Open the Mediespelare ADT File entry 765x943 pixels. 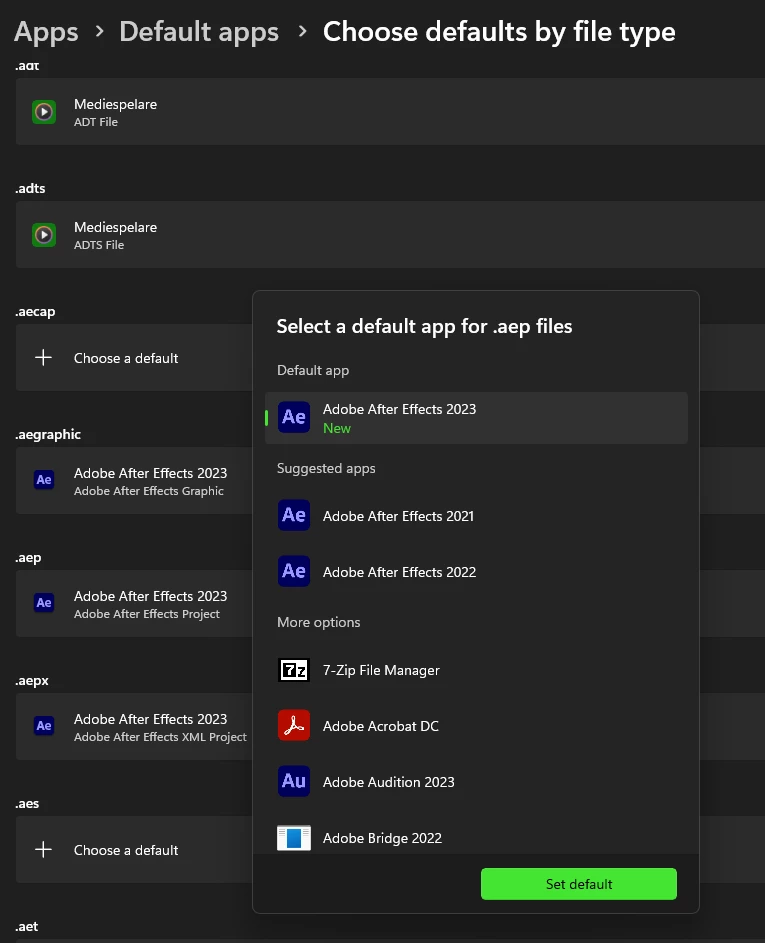pyautogui.click(x=390, y=111)
